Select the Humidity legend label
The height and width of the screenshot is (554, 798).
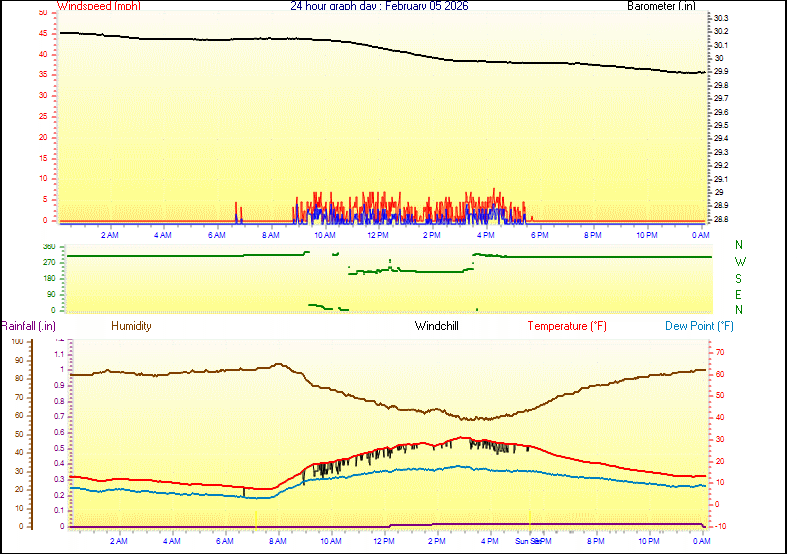[131, 326]
